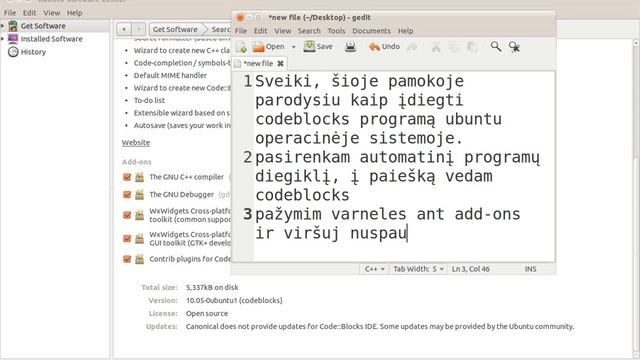Open the C++ language dropdown in status bar
This screenshot has width=640, height=360.
click(x=374, y=269)
